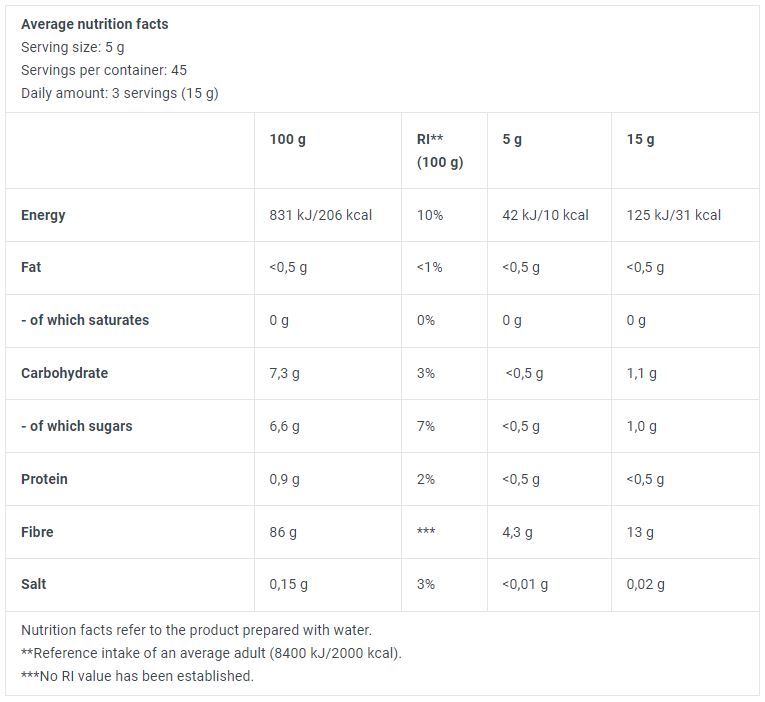Select the Servings per container: 45 text
The width and height of the screenshot is (765, 702).
104,70
